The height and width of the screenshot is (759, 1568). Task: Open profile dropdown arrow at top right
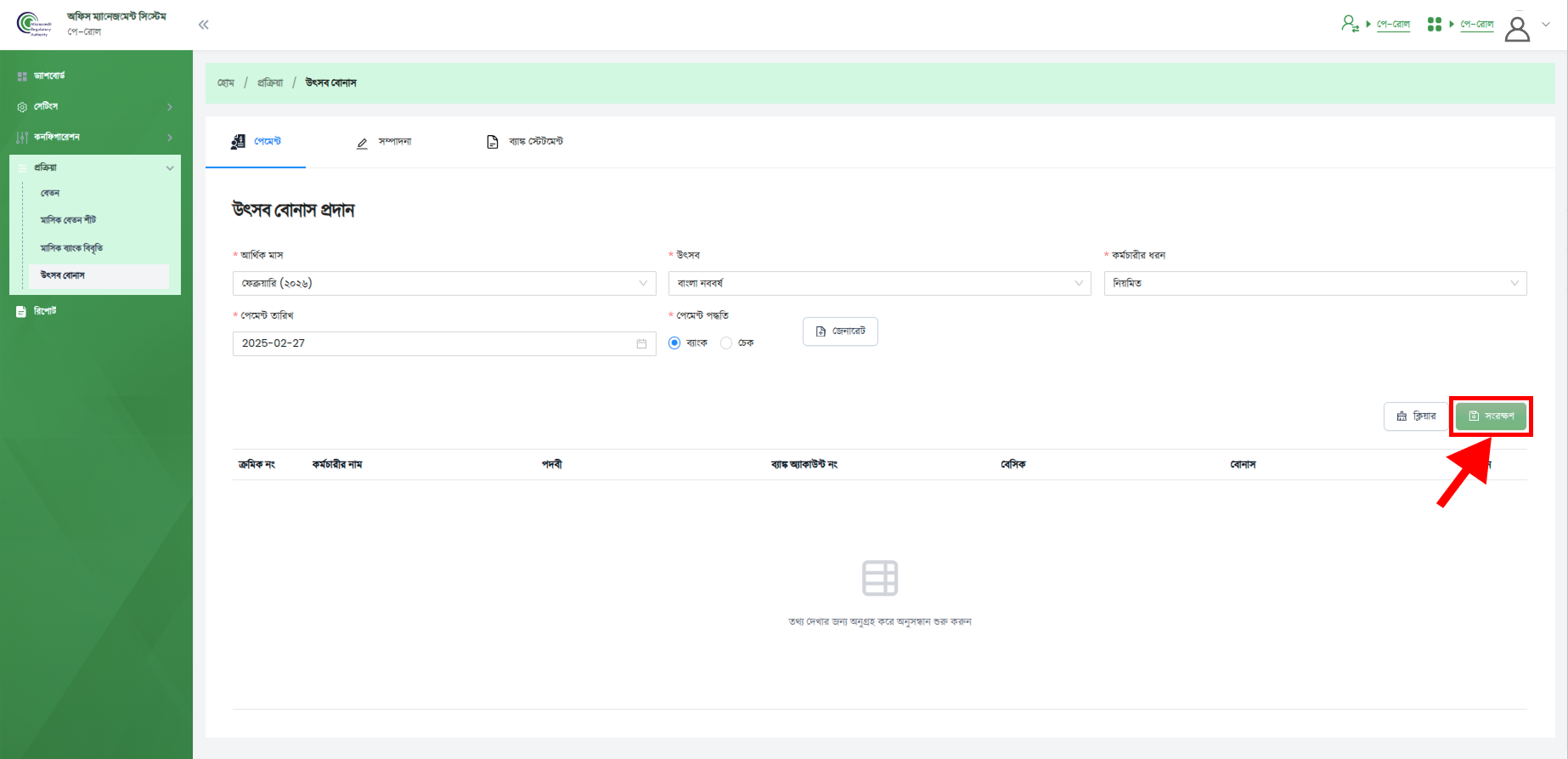pos(1546,25)
